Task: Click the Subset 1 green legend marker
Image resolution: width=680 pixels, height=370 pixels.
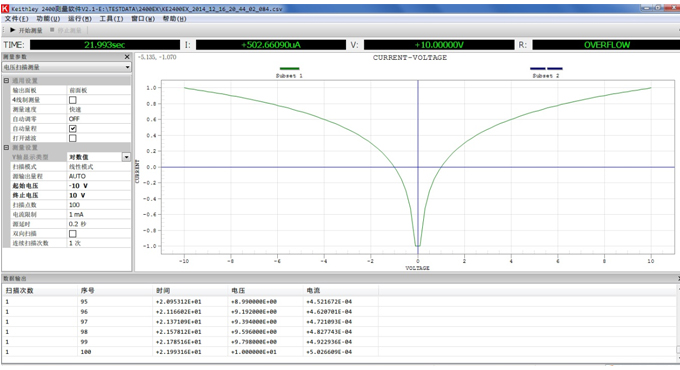Action: coord(290,69)
